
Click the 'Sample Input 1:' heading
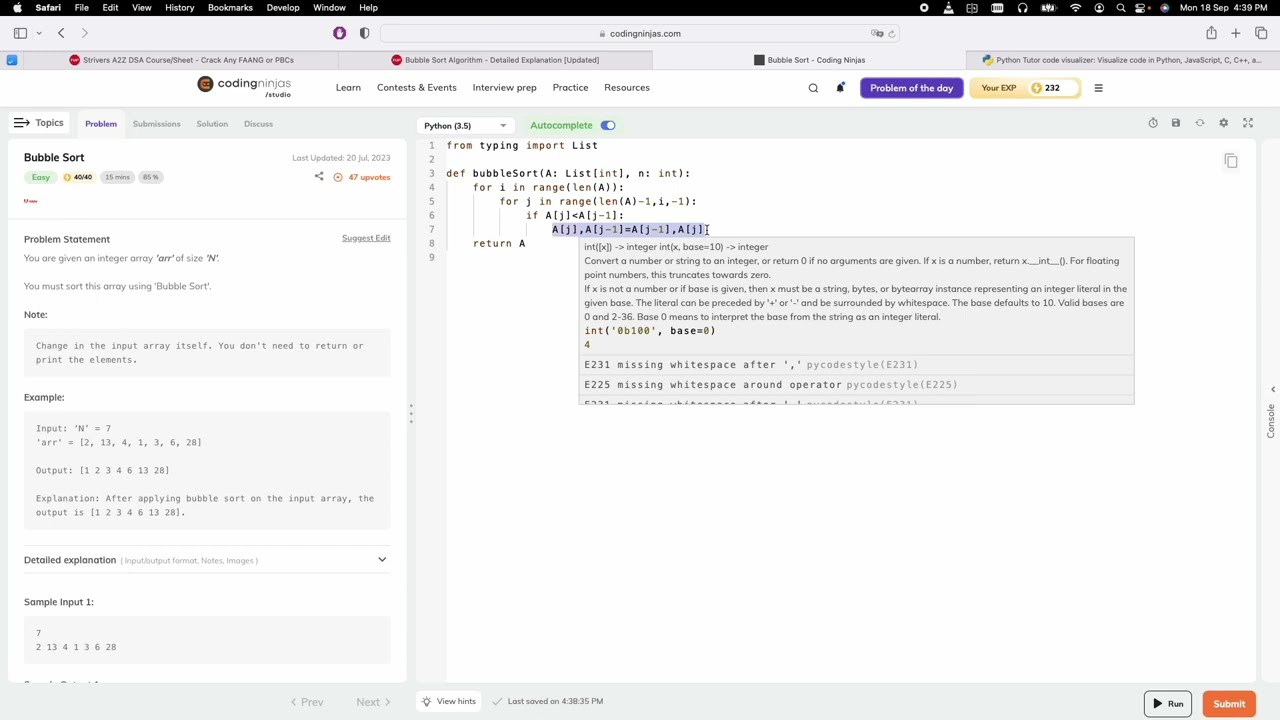pos(59,602)
